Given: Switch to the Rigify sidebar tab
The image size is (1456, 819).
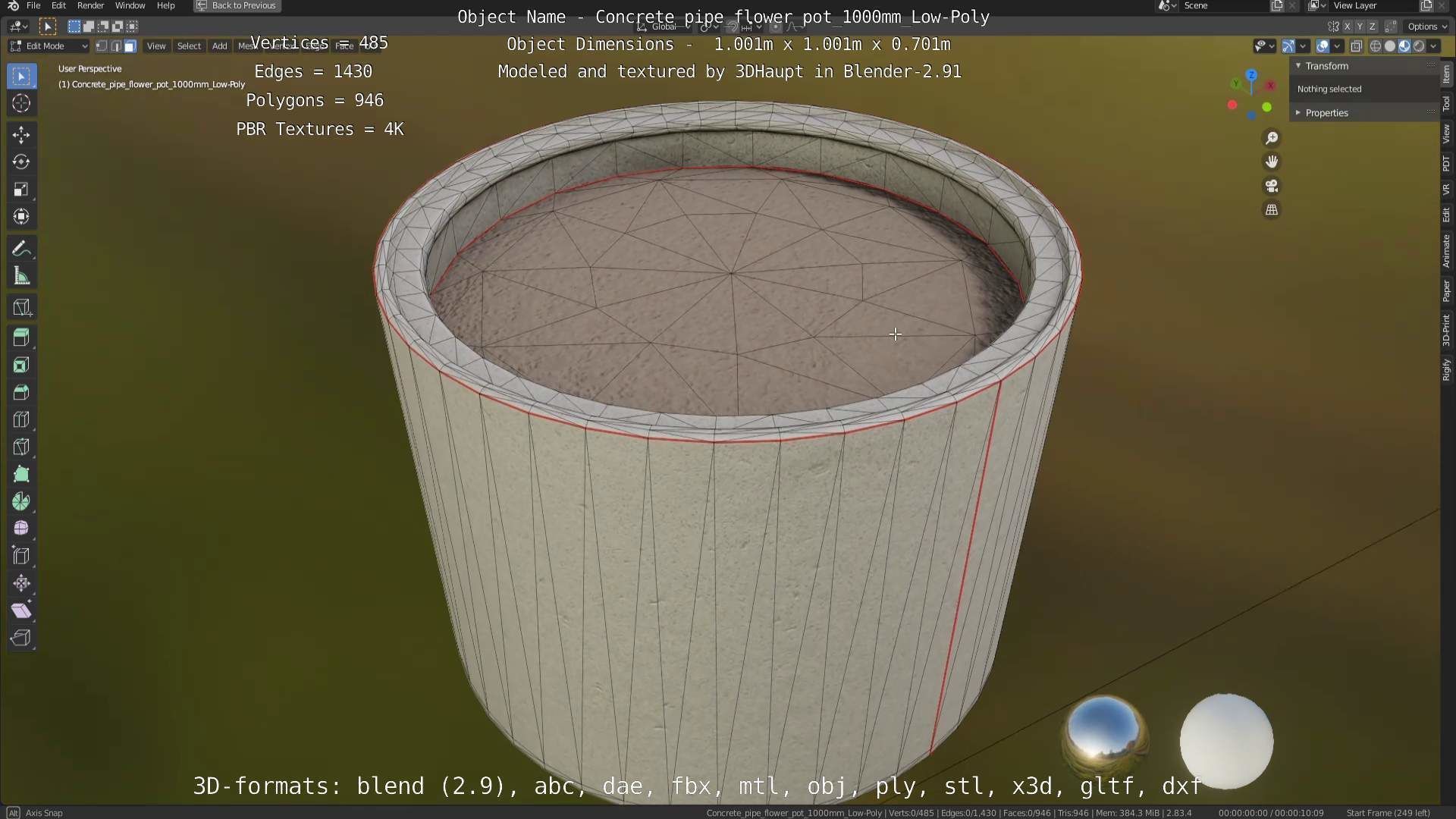Looking at the screenshot, I should (x=1447, y=369).
